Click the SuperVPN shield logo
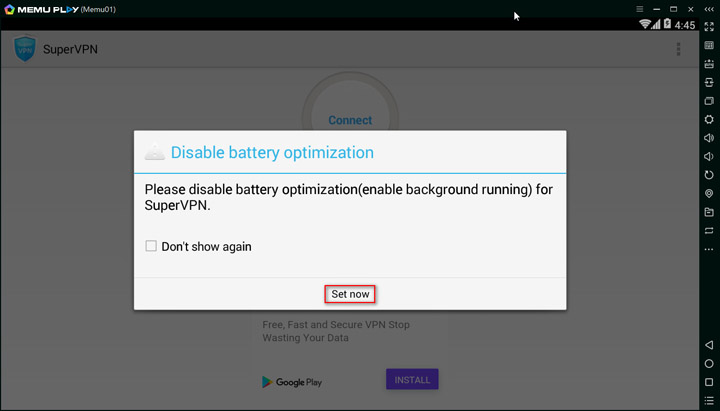Screen dimensions: 720x411 [x=25, y=49]
